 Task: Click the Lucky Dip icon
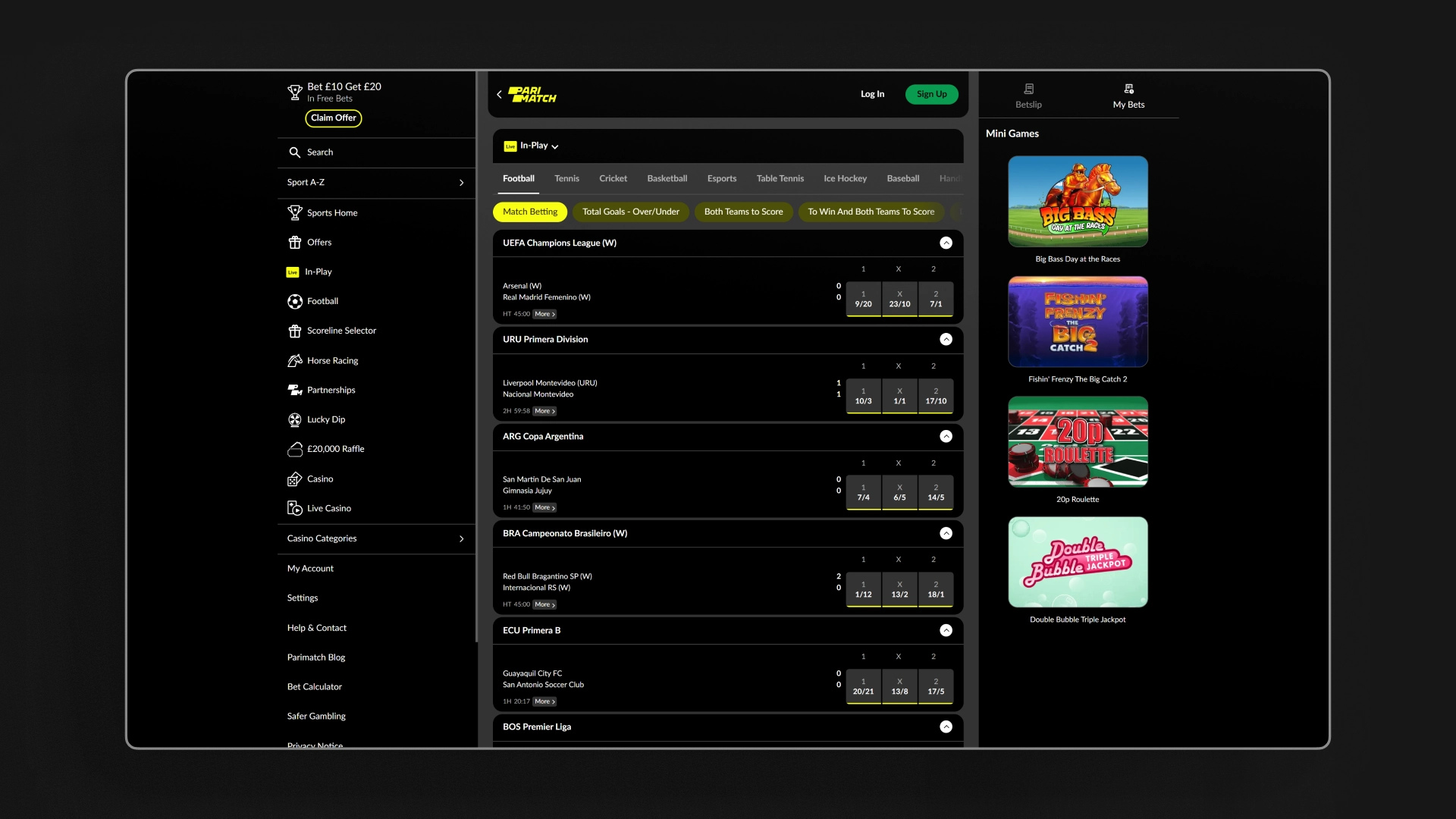pos(295,420)
